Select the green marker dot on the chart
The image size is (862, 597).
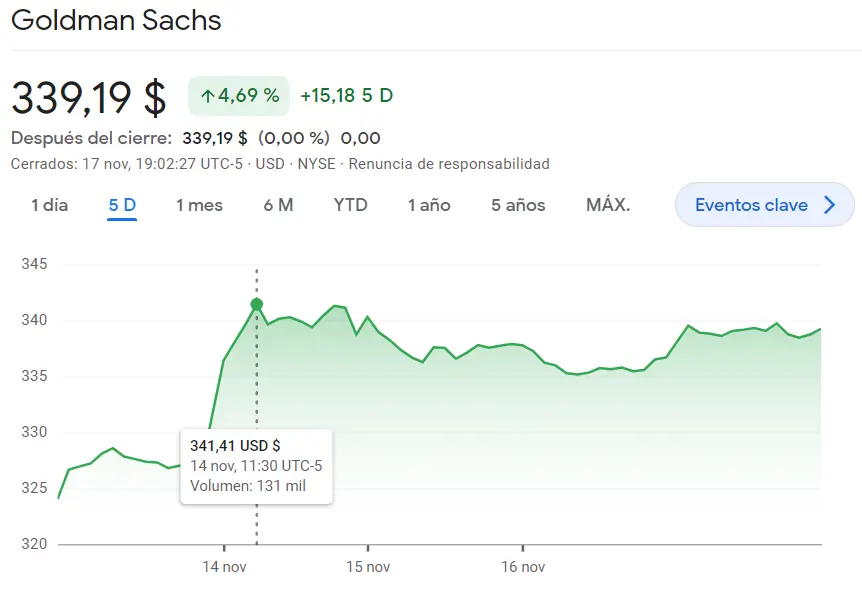(257, 303)
